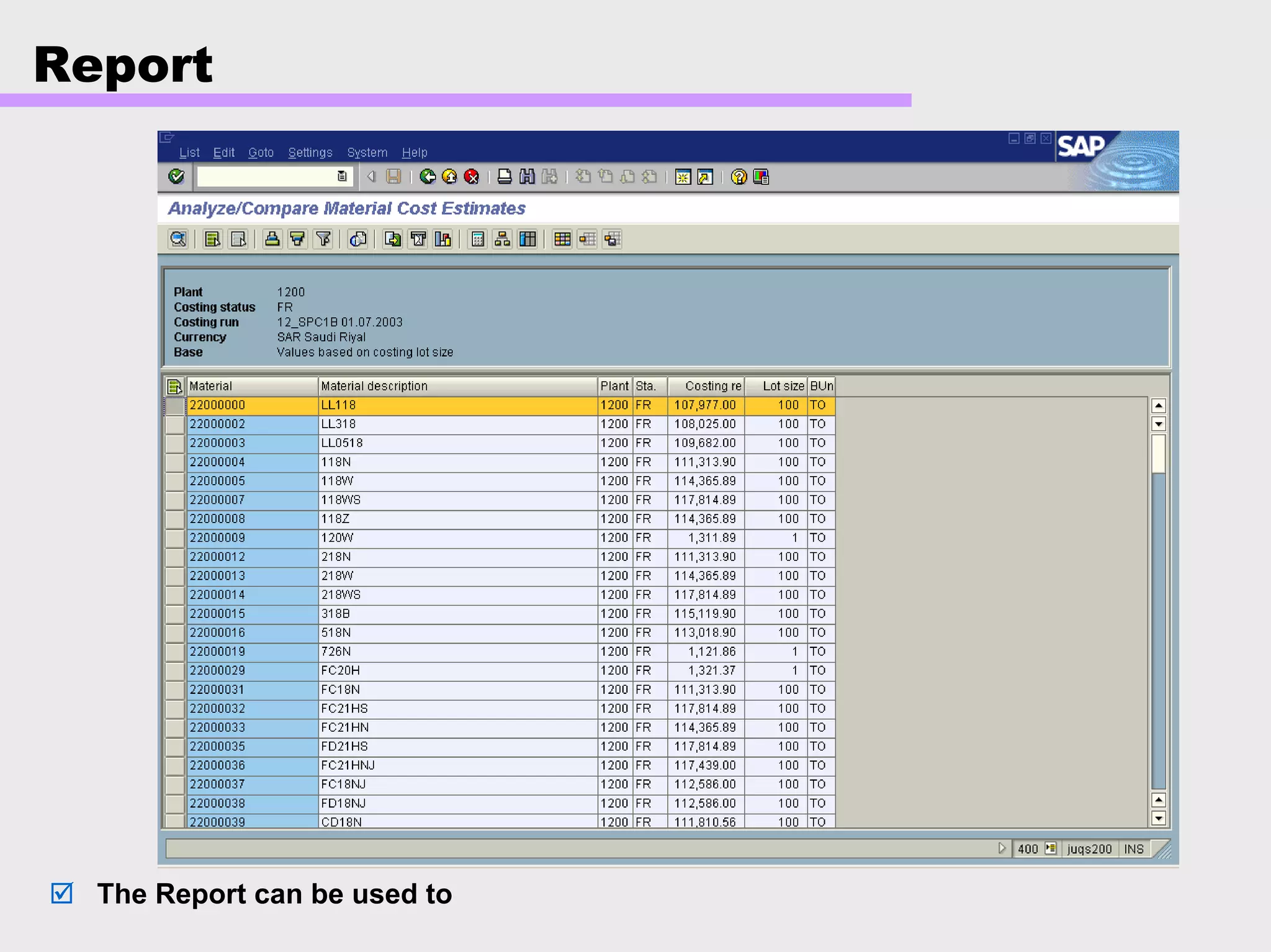Click the Material column header
The width and height of the screenshot is (1271, 952).
252,386
